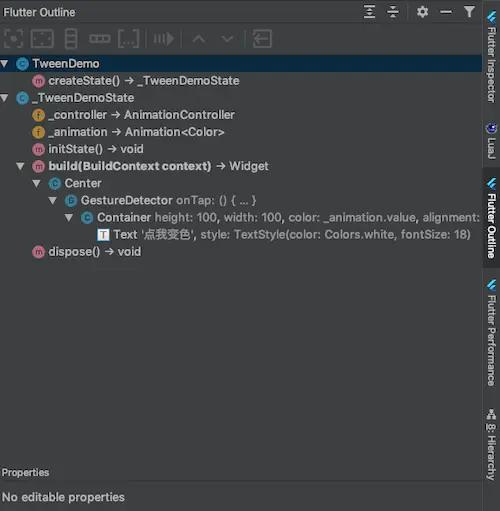This screenshot has width=500, height=511.
Task: Click the Center widget toolbar icon
Action: coord(13,39)
